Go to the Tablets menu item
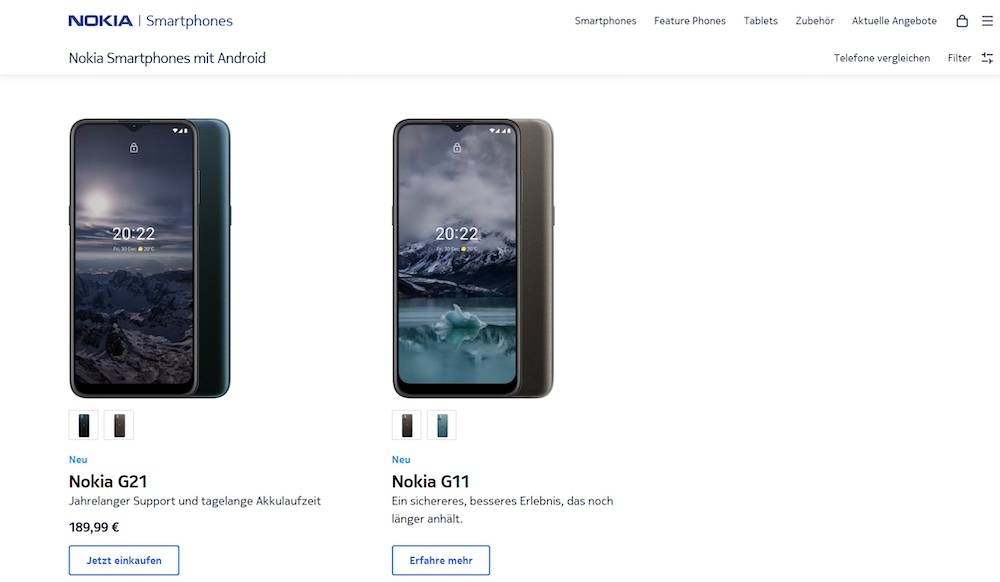This screenshot has width=1000, height=582. (x=760, y=21)
